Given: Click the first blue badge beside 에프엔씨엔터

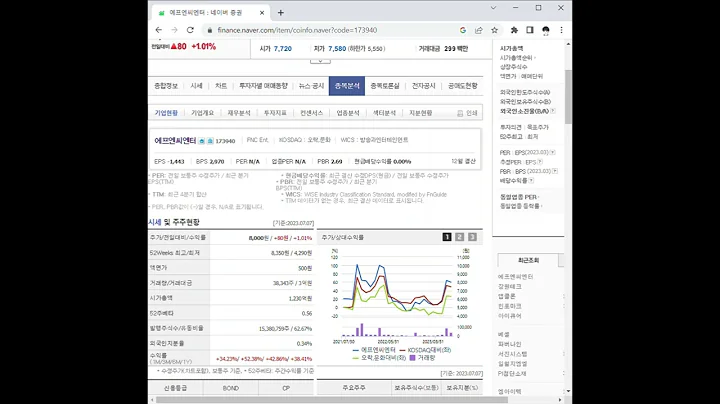Looking at the screenshot, I should [202, 141].
